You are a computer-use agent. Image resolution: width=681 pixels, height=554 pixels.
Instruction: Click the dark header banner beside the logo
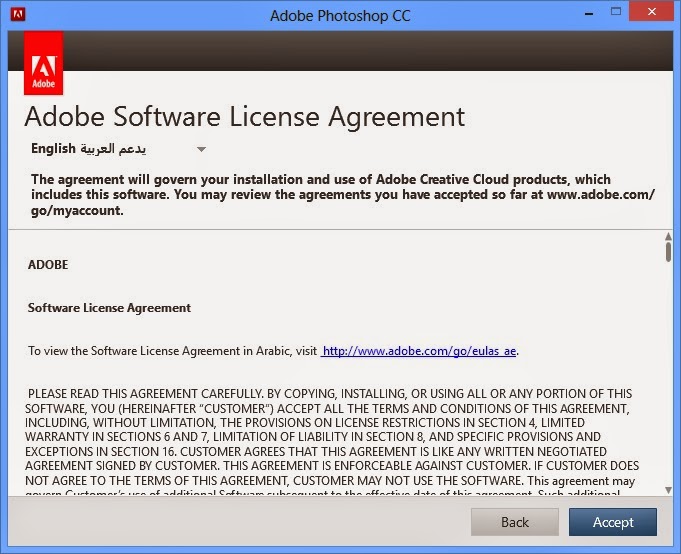(x=370, y=50)
